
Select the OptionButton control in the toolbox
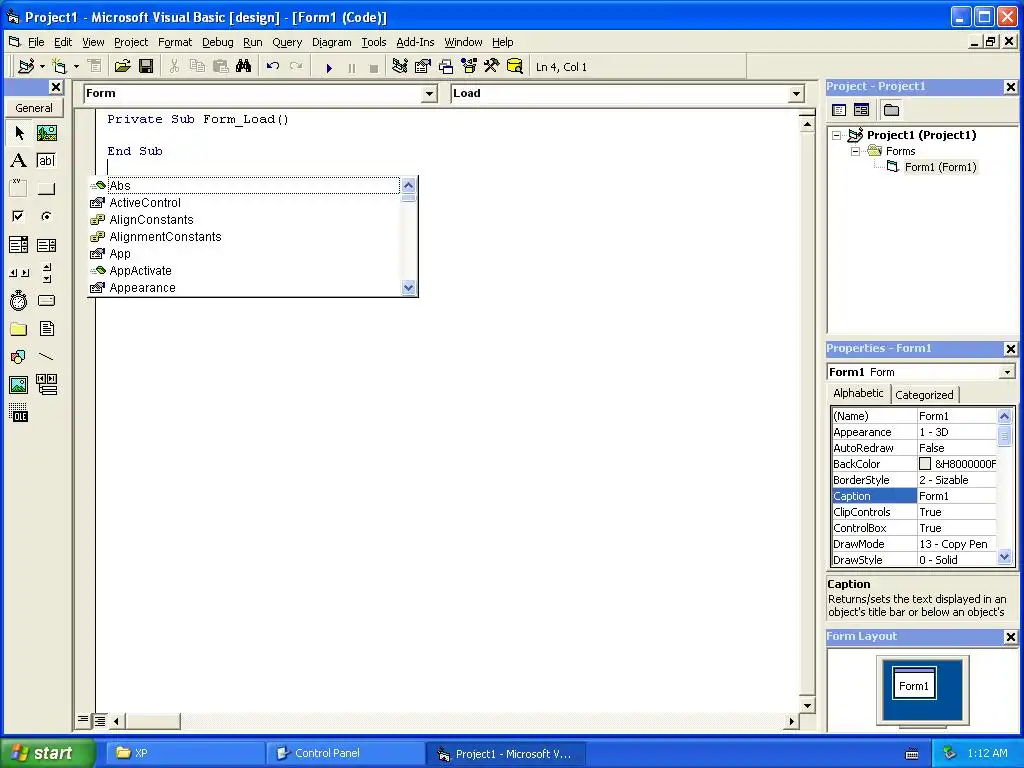click(46, 216)
